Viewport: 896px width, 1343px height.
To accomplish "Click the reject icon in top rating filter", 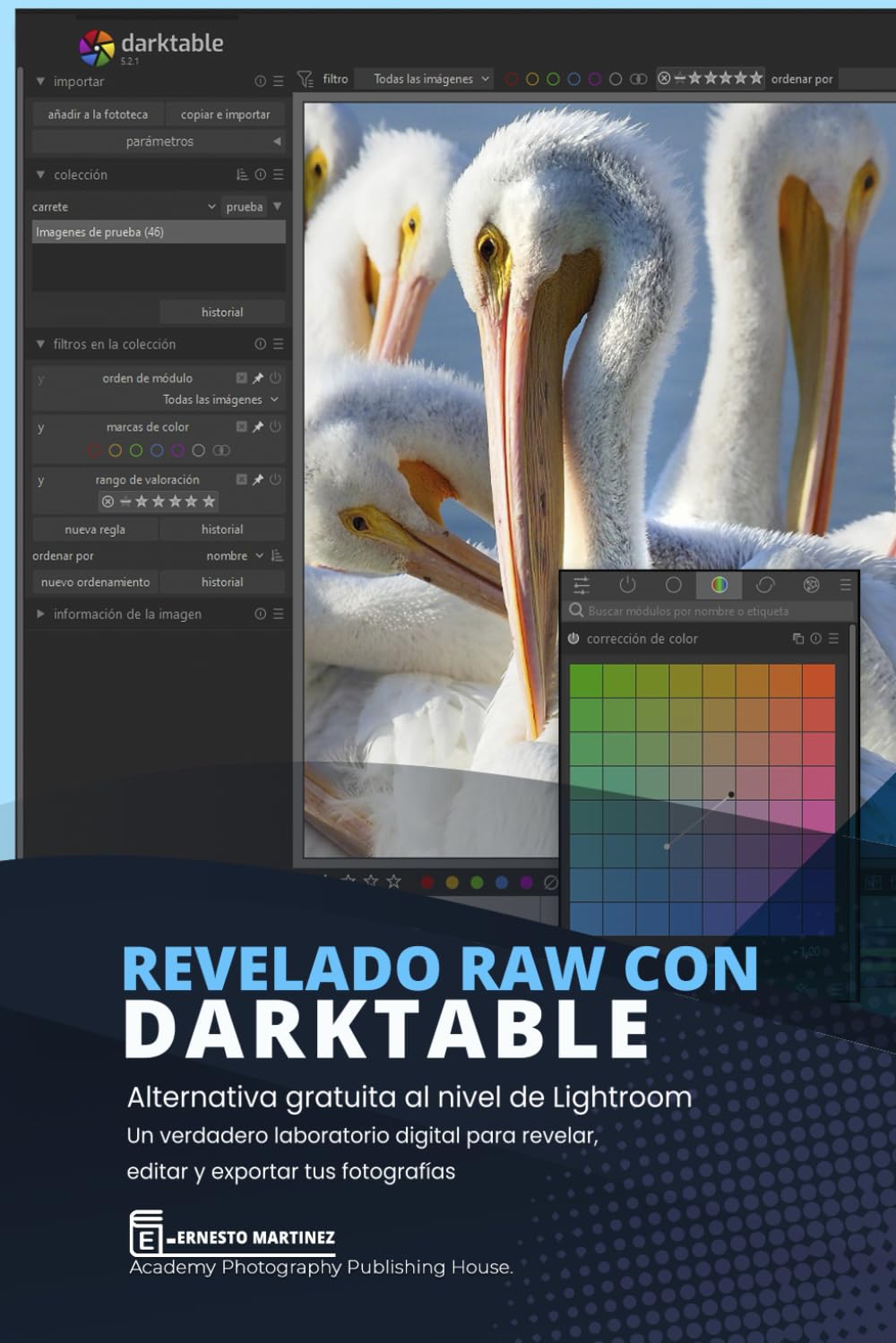I will point(664,78).
